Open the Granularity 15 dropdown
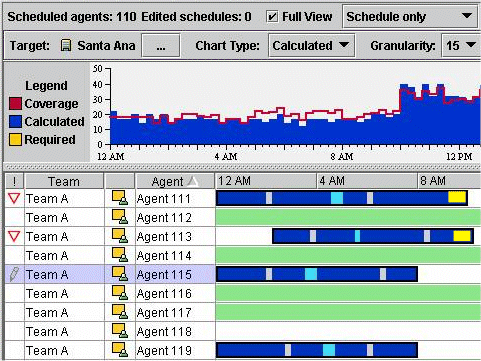 [x=461, y=45]
